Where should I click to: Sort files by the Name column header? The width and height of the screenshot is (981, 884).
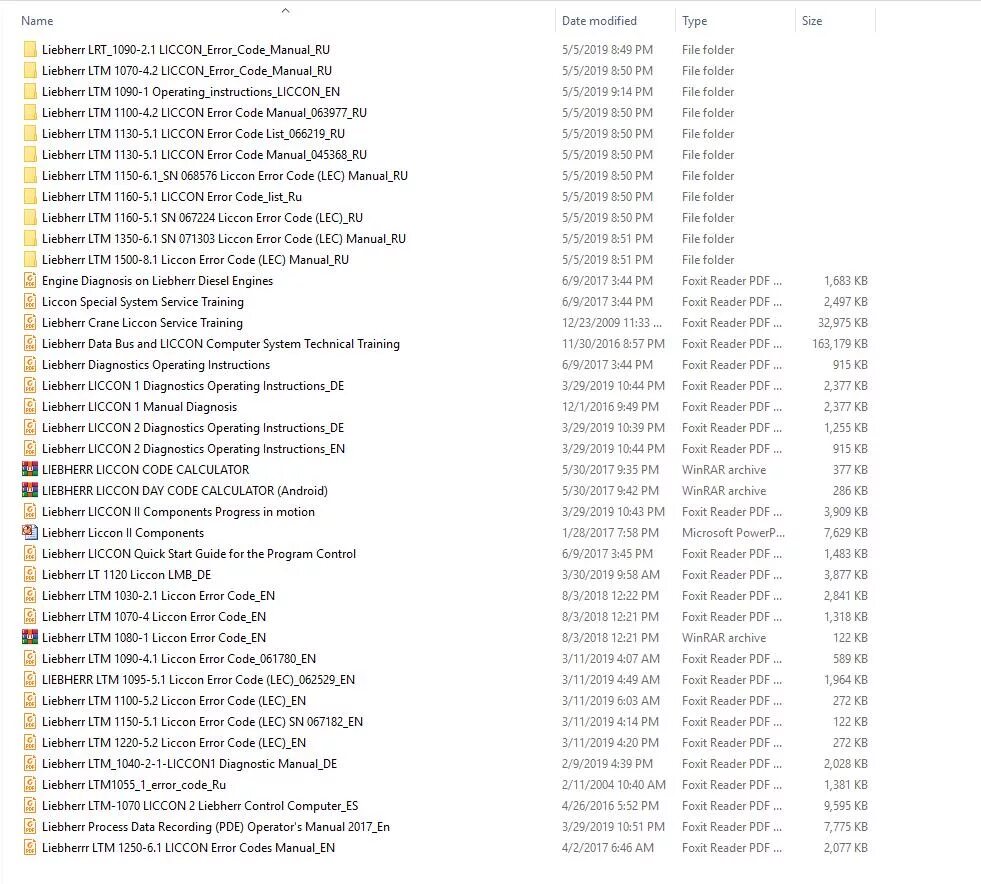pos(37,21)
